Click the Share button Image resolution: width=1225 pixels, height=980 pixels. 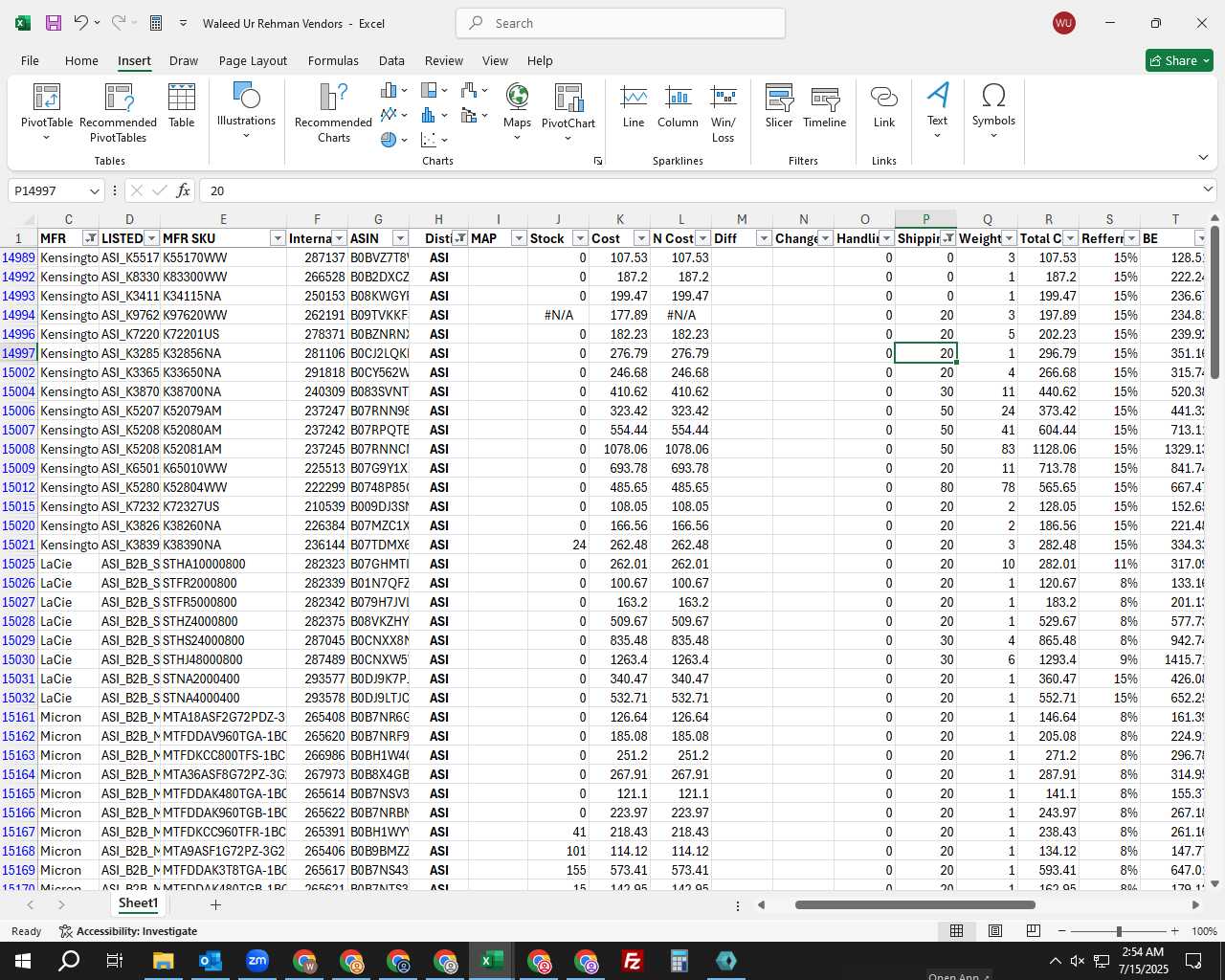(x=1179, y=60)
